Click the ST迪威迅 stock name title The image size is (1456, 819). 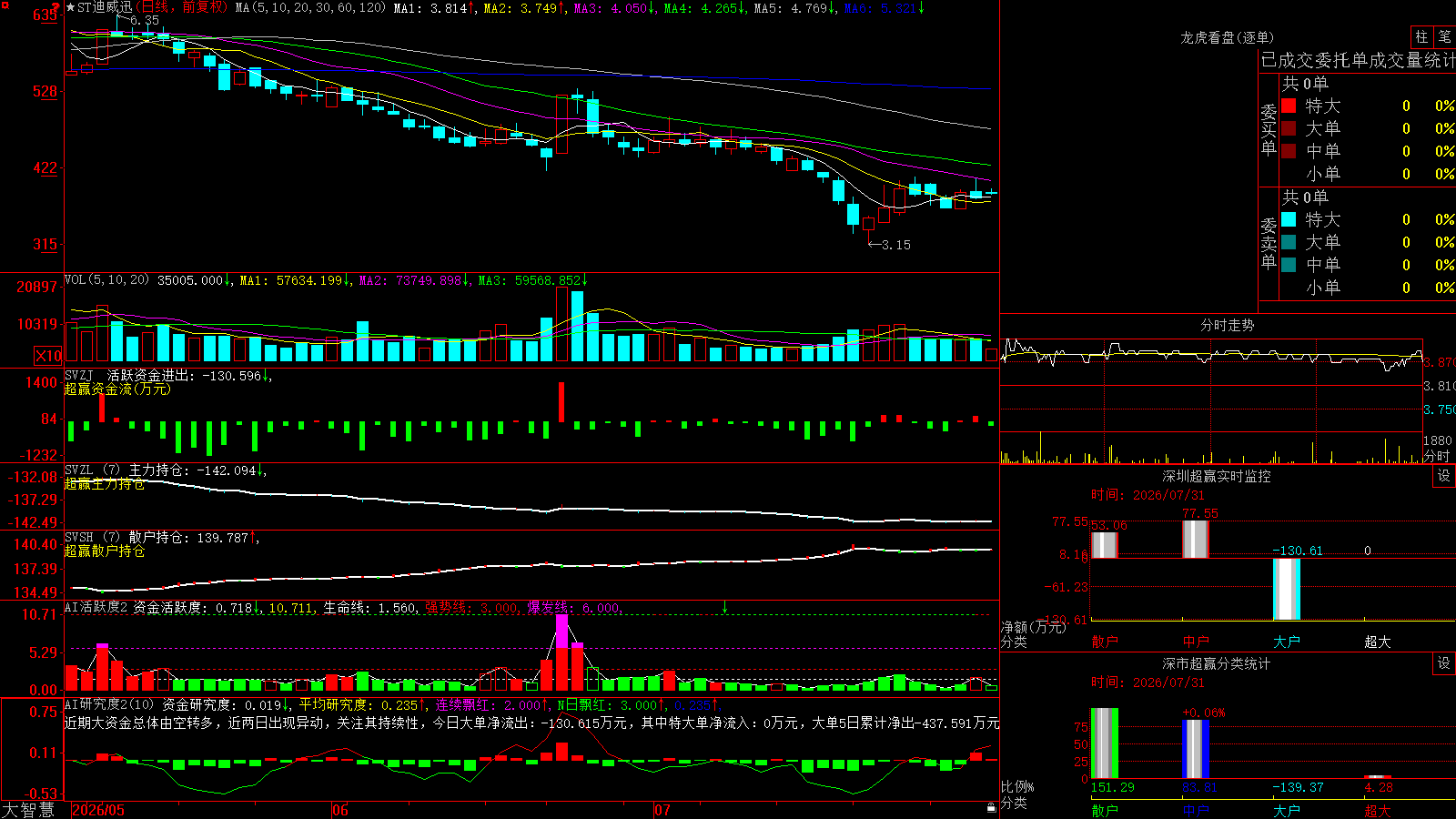(x=105, y=7)
